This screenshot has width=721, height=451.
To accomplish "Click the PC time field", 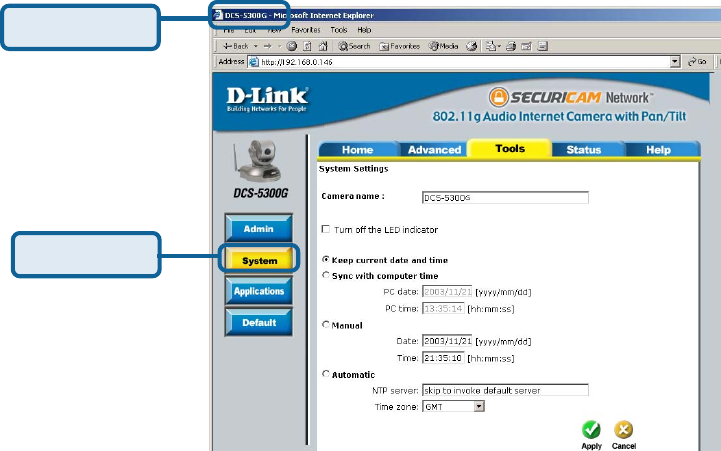I will point(443,308).
